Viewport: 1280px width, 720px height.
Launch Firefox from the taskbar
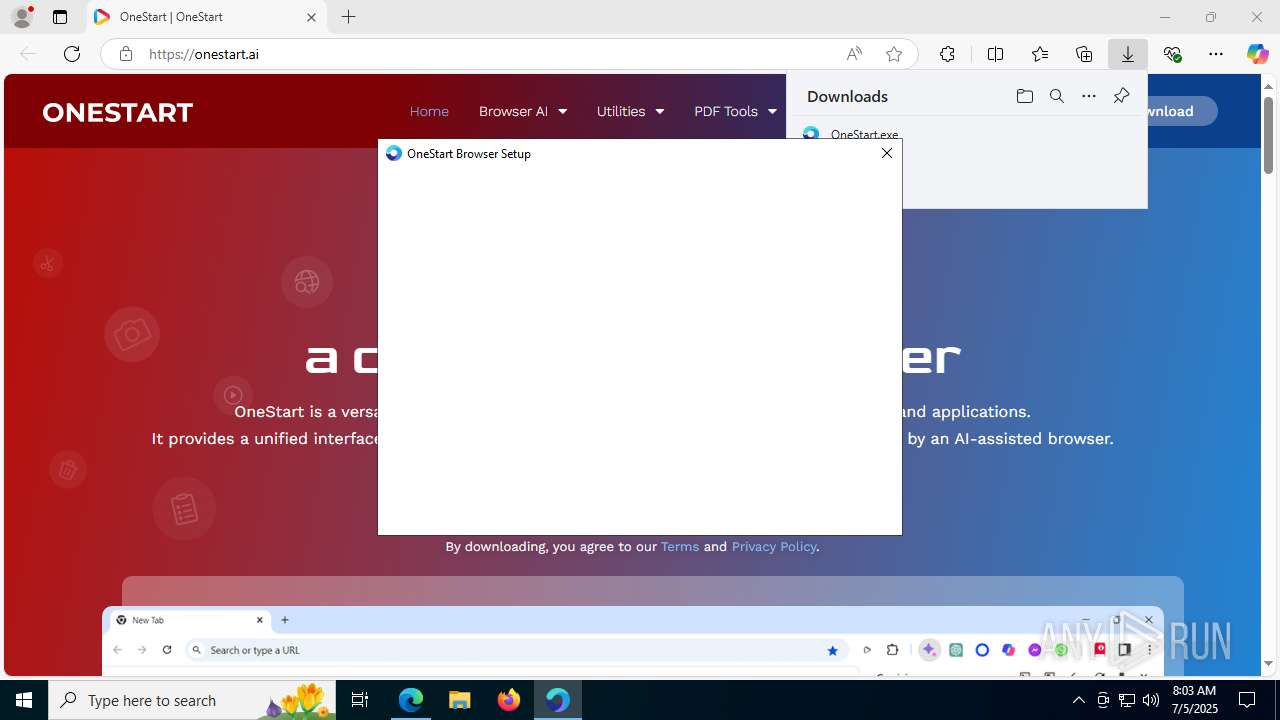coord(509,700)
